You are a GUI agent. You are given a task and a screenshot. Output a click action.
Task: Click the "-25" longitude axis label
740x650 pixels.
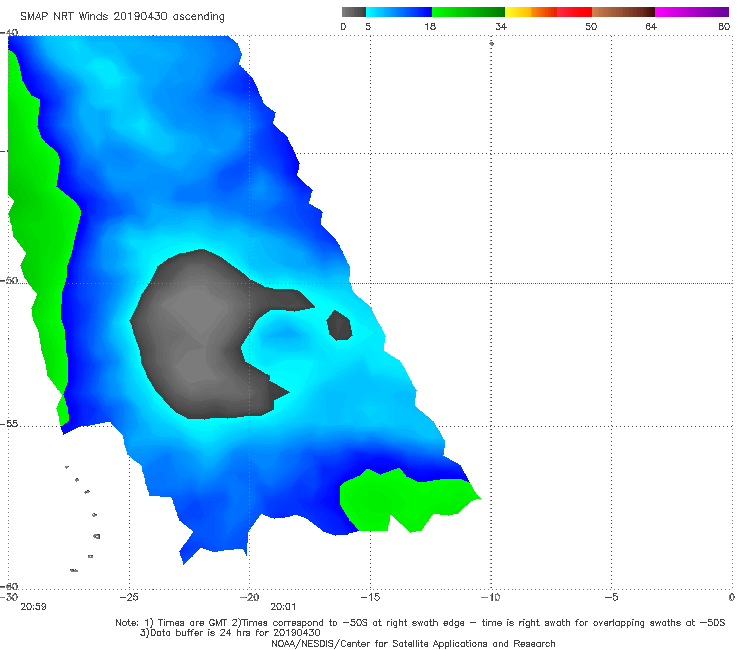coord(129,597)
